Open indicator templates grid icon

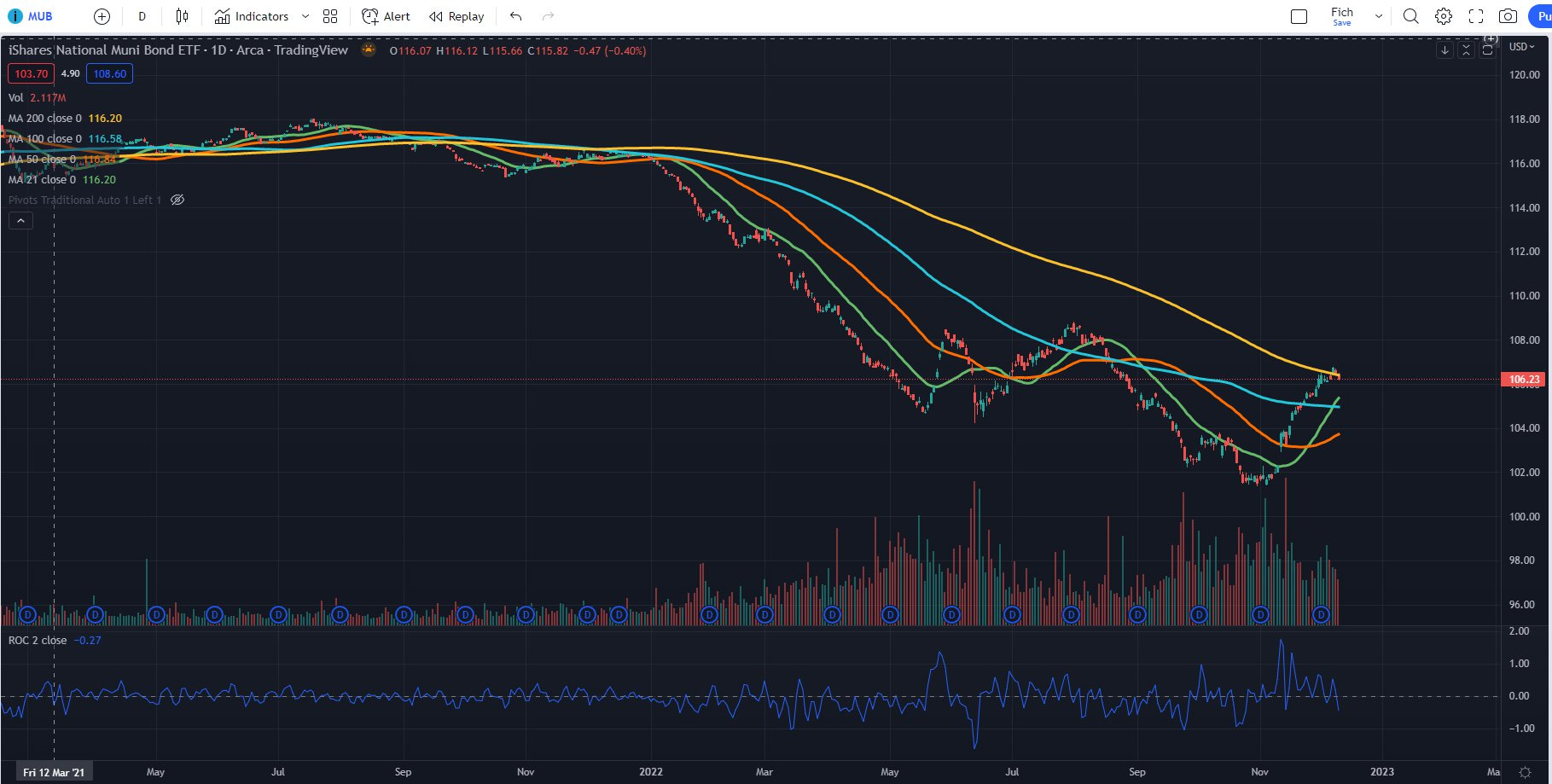point(331,16)
